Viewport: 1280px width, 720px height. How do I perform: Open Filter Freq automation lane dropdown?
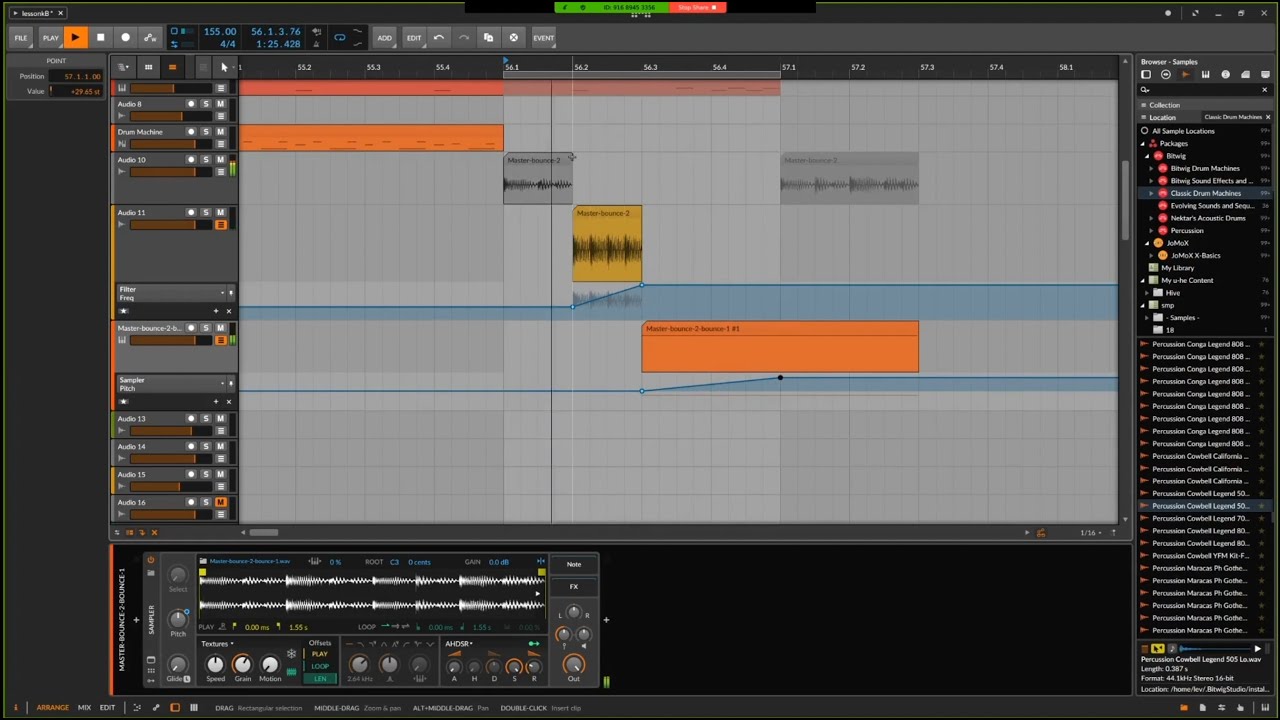click(222, 293)
